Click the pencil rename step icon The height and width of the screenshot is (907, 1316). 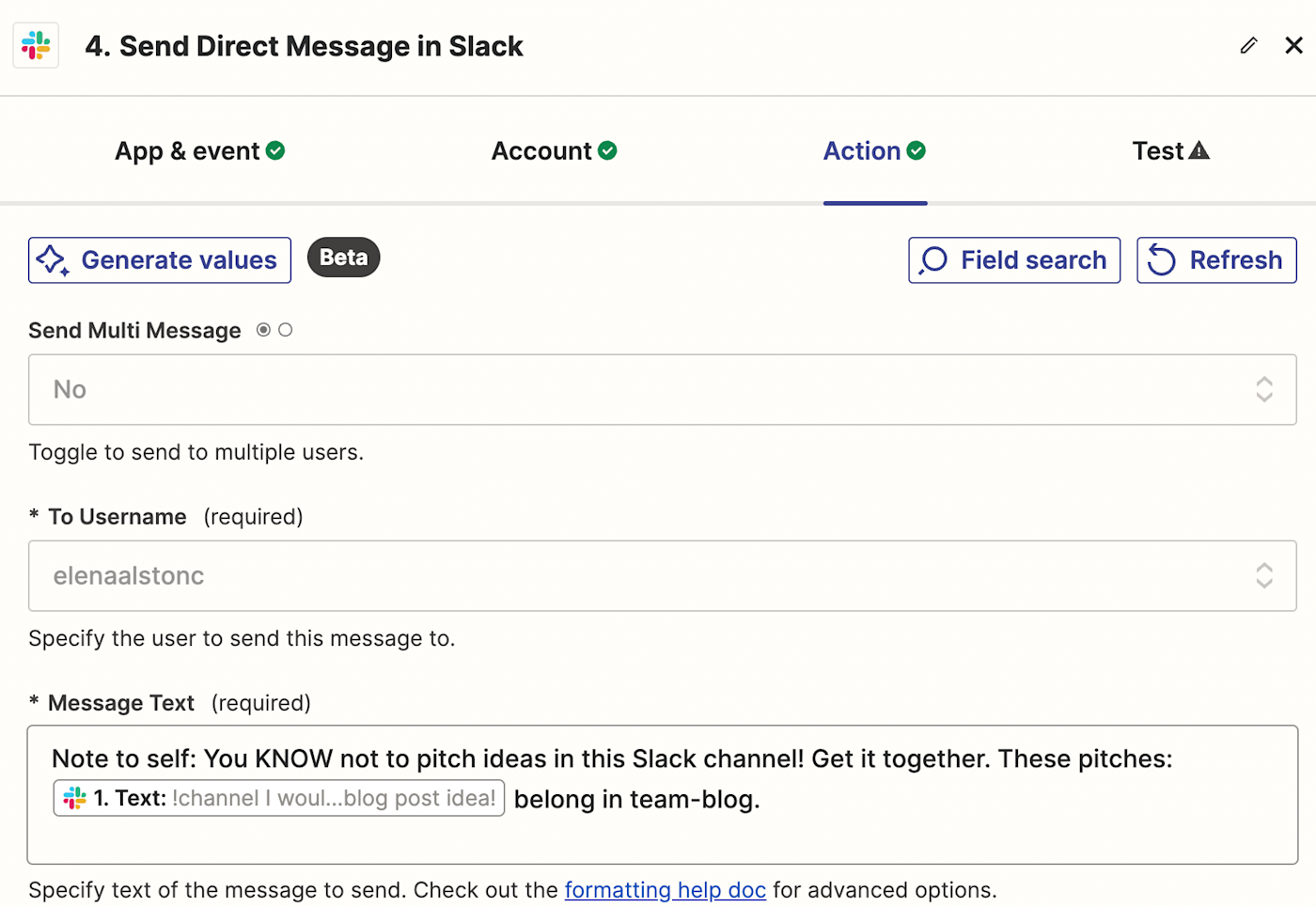point(1248,45)
